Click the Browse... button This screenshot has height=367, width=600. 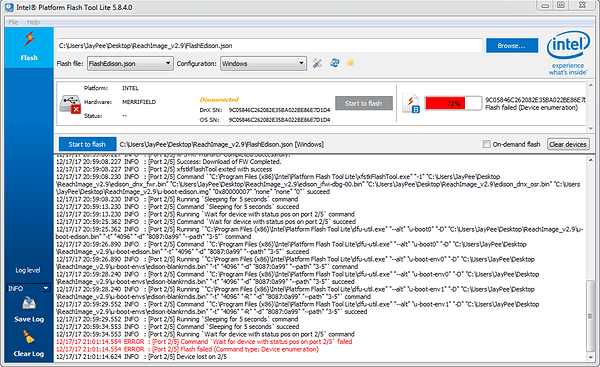pos(512,46)
